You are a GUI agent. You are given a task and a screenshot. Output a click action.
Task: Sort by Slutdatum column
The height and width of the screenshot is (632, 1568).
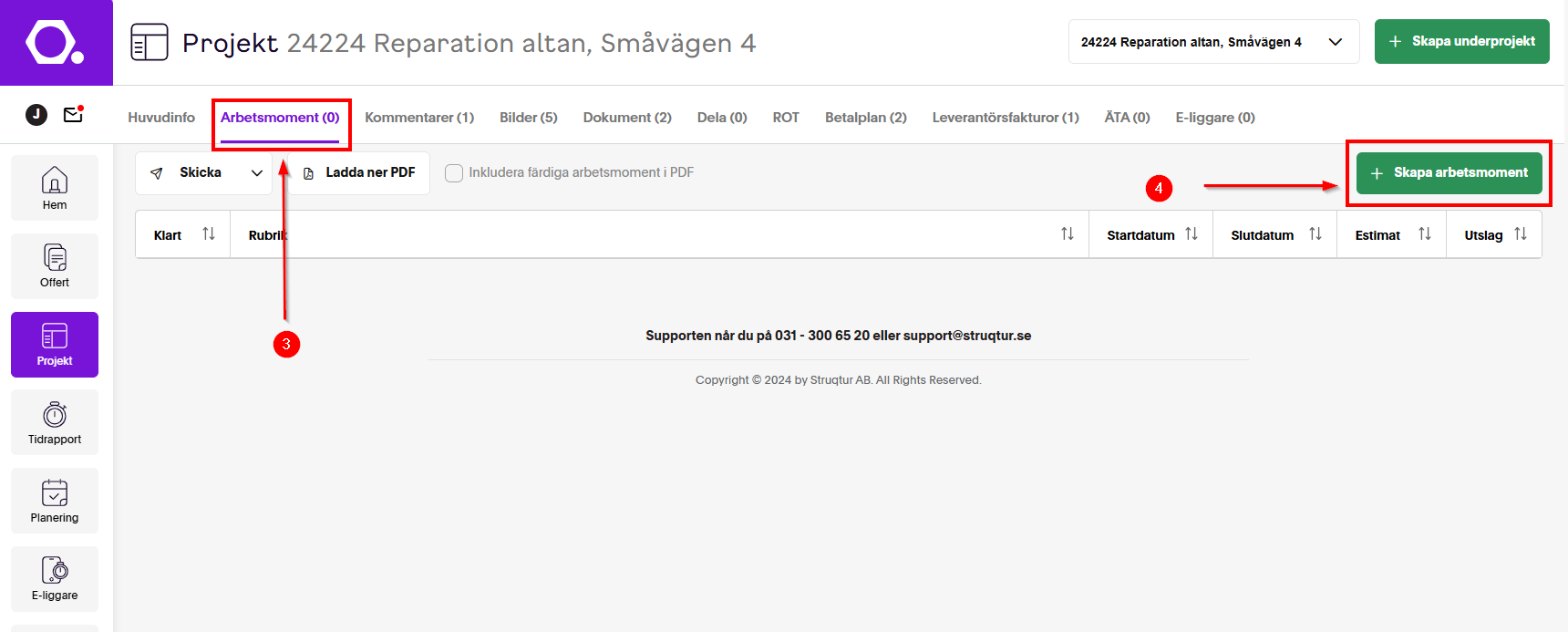[1315, 234]
